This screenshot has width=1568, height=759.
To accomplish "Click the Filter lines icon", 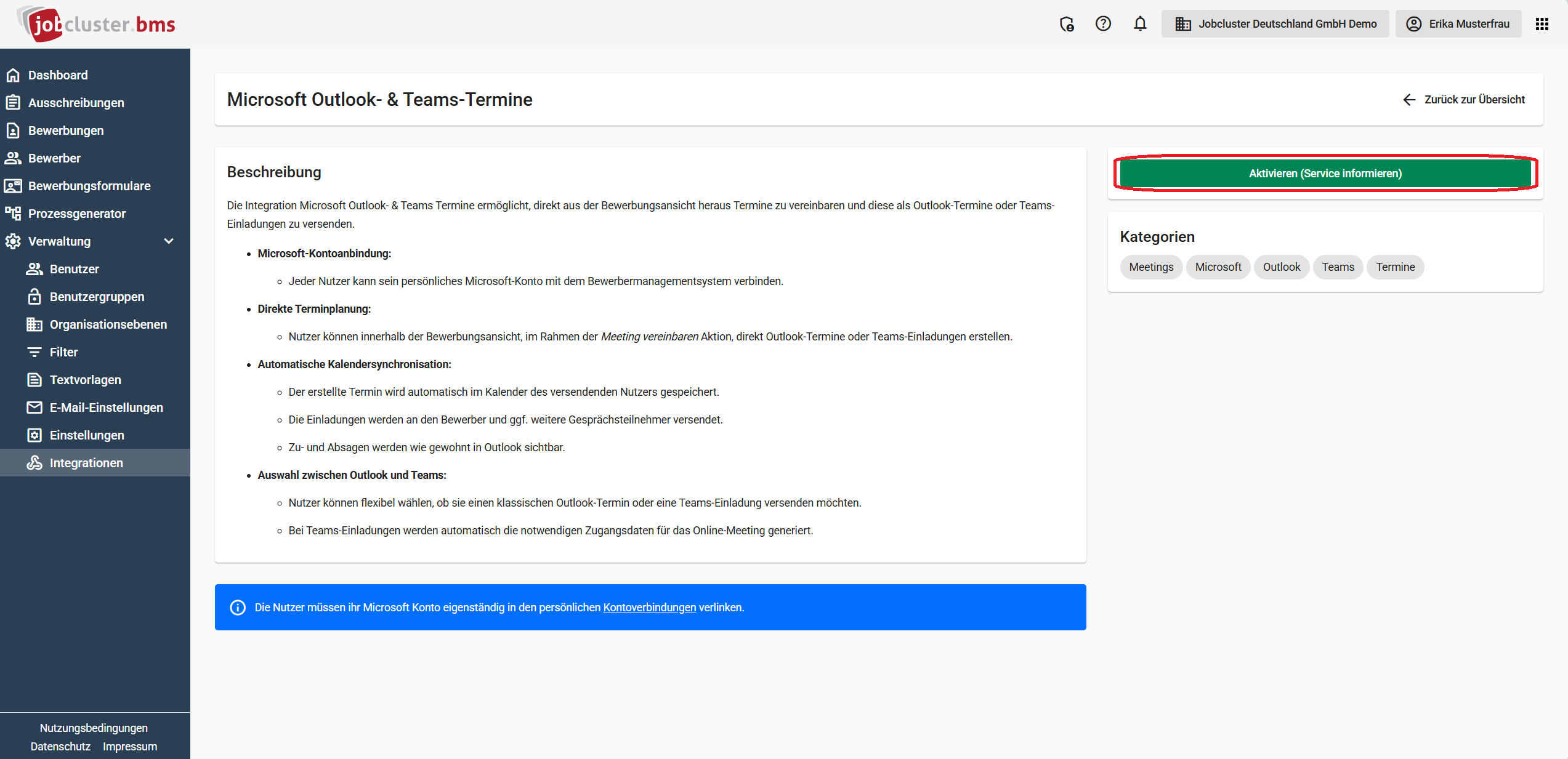I will 34,352.
